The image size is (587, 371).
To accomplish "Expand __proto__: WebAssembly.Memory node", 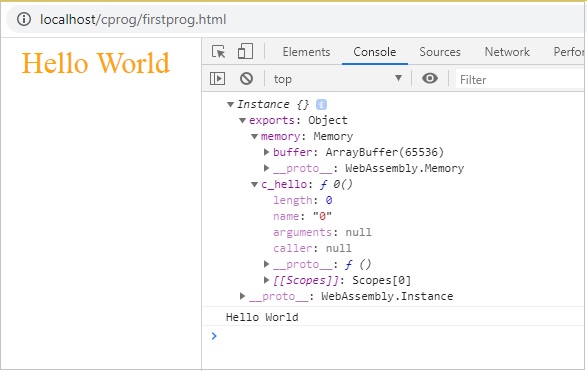I will 266,168.
